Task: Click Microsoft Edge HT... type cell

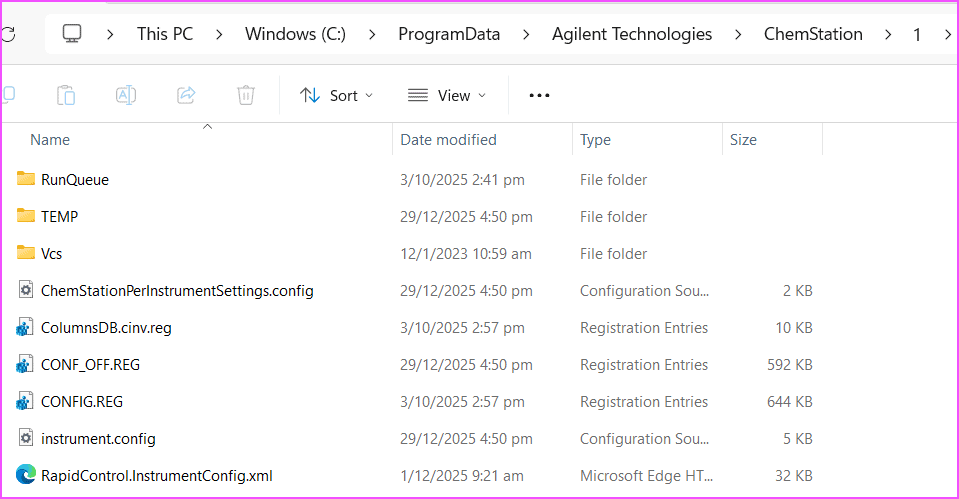Action: [646, 476]
